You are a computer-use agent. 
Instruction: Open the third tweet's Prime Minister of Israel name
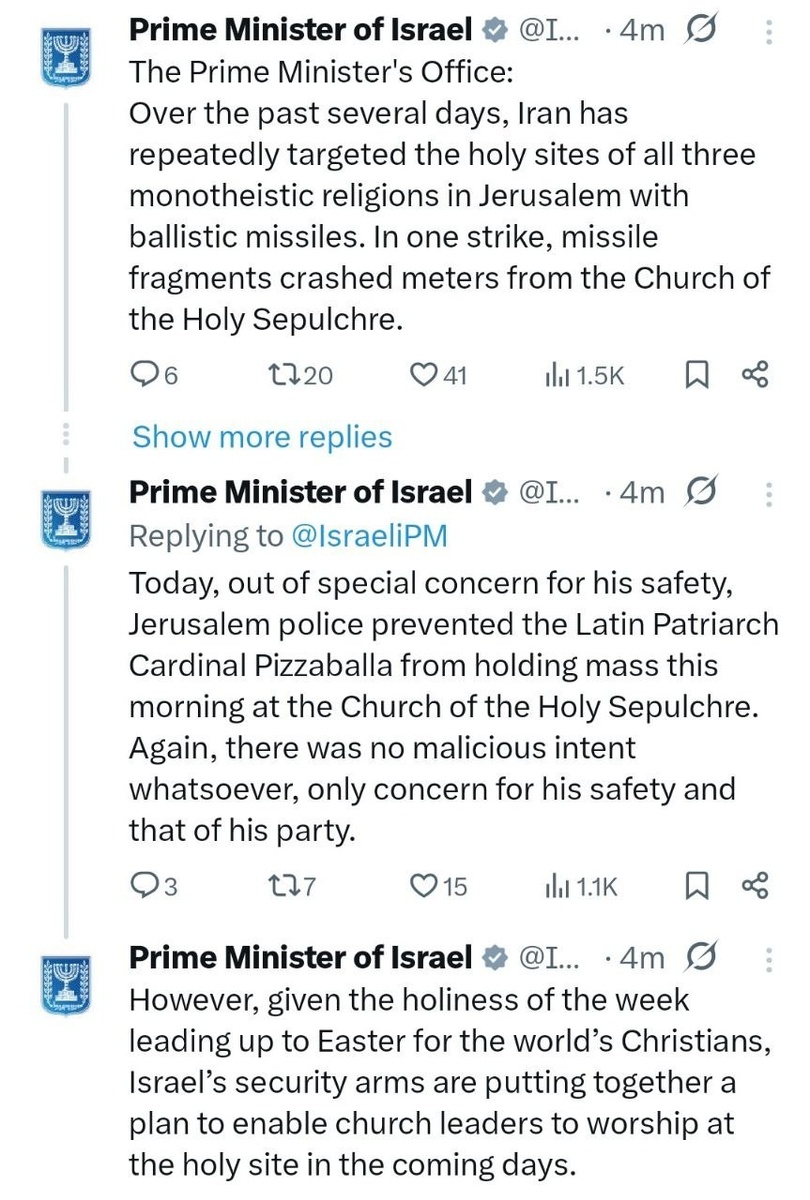point(300,957)
